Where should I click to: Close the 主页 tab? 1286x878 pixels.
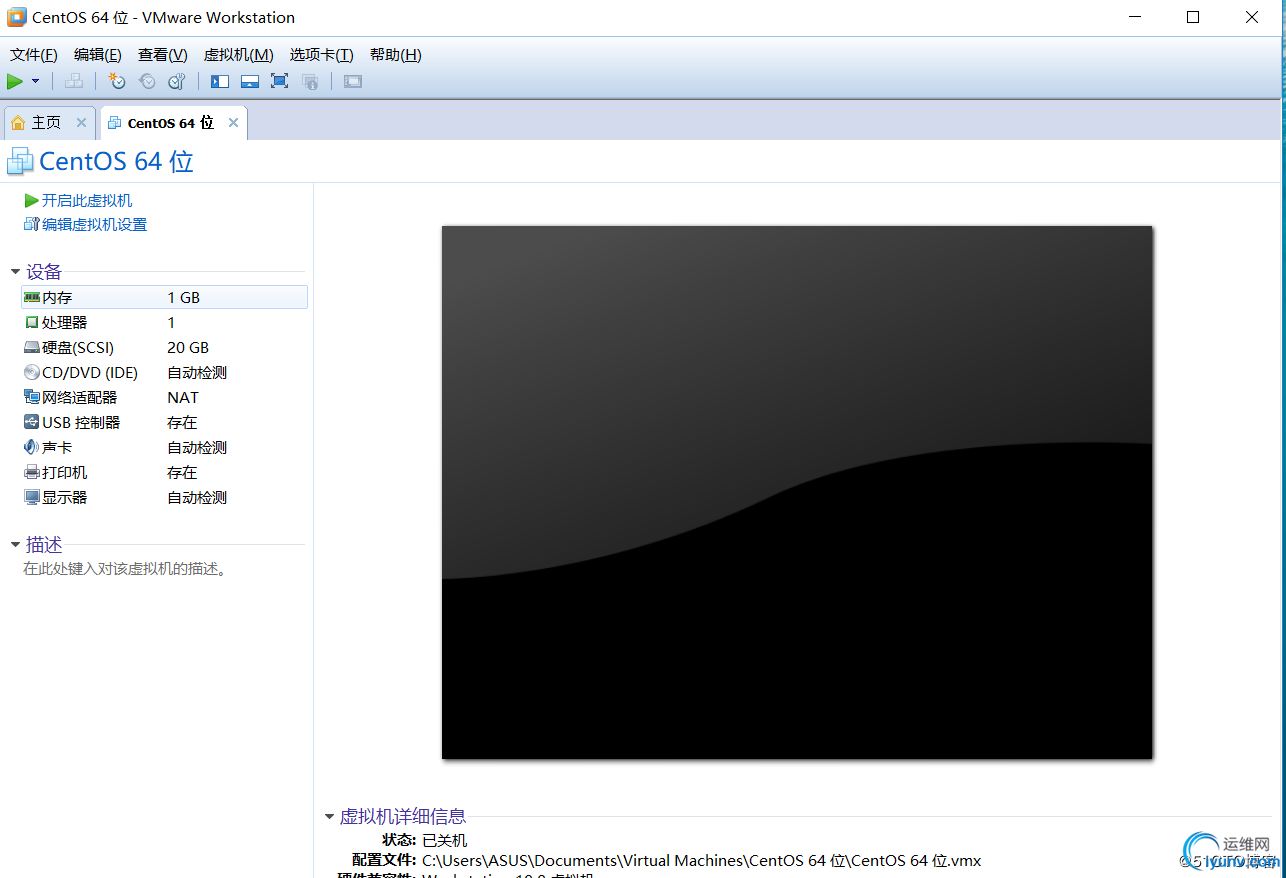(x=82, y=122)
